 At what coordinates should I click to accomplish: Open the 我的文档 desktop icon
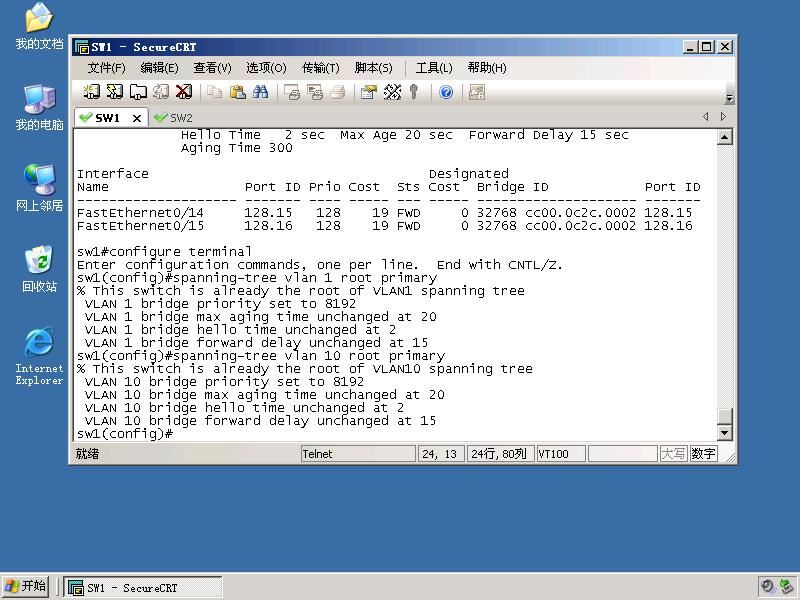coord(39,27)
